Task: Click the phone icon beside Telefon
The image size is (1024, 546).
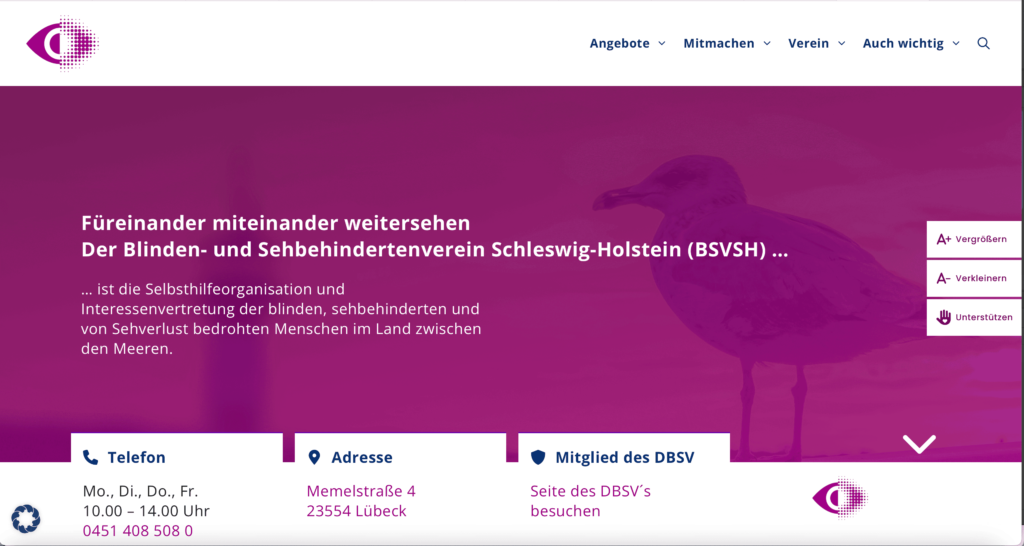Action: [91, 457]
